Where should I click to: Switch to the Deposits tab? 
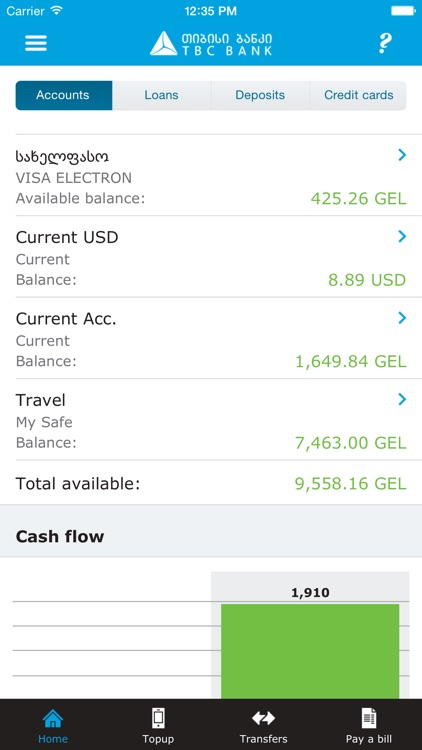(260, 95)
